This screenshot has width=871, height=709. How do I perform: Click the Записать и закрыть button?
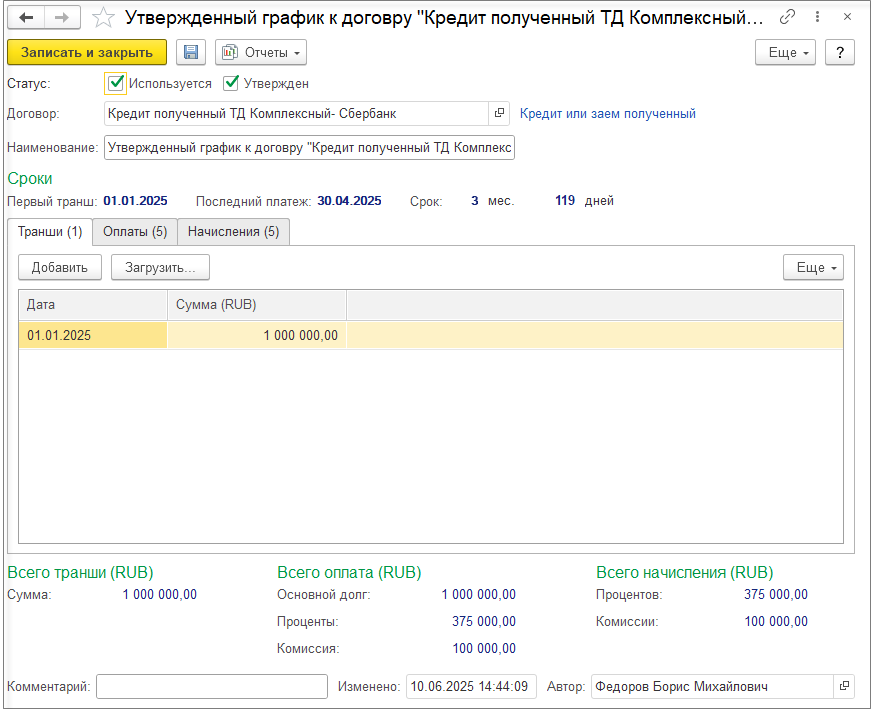87,52
